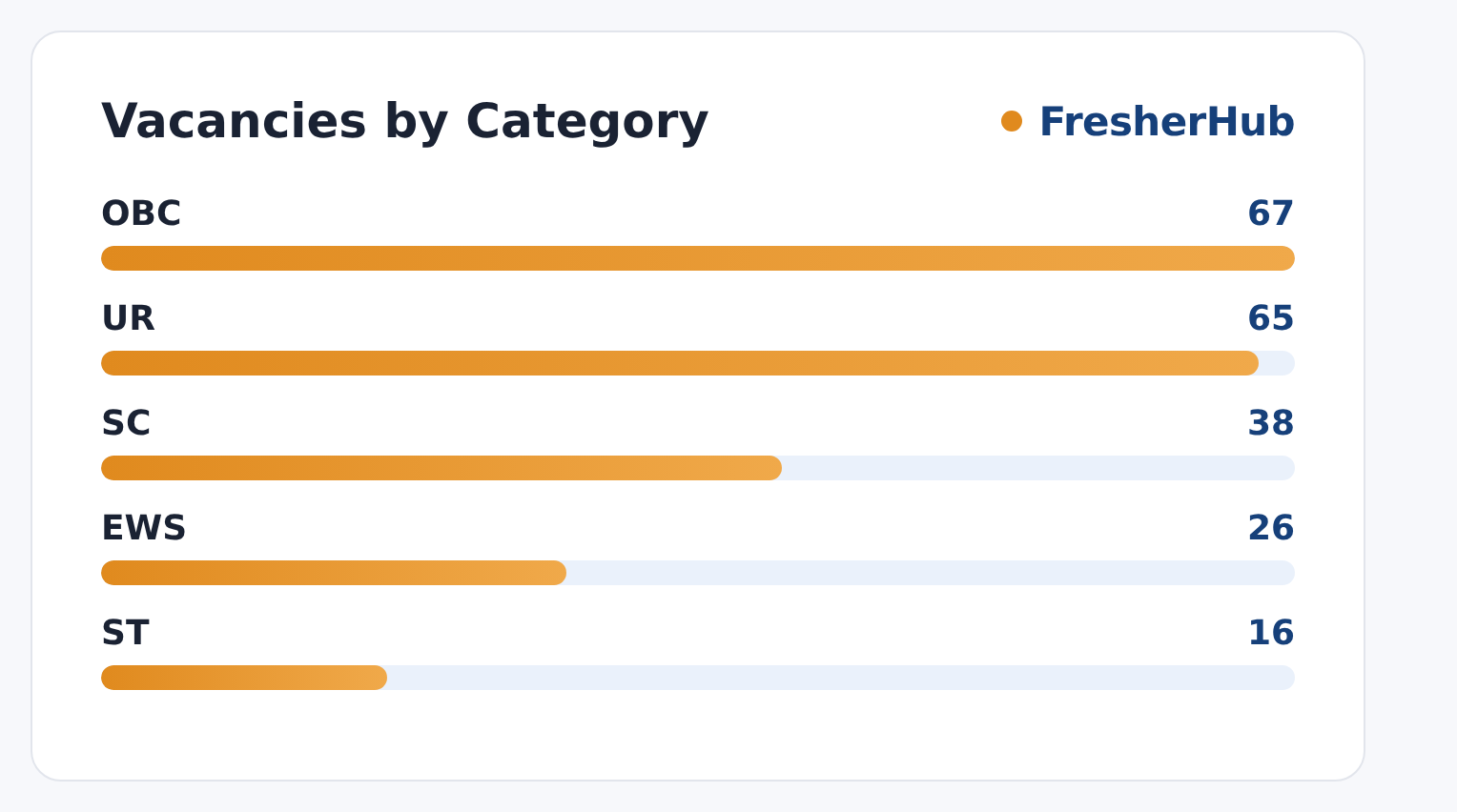
Task: Click the OBC progress bar
Action: [698, 258]
